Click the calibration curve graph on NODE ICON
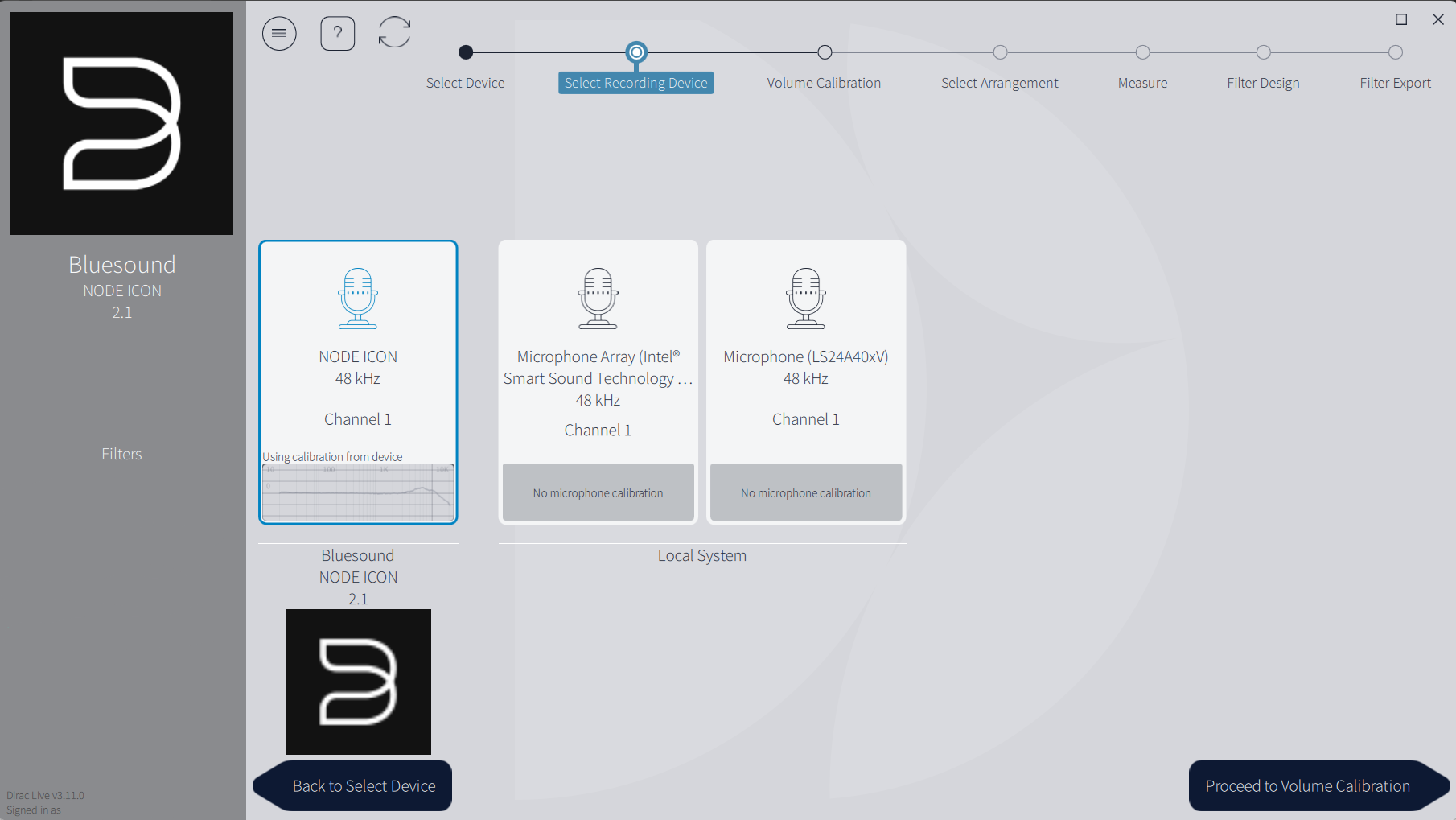Screen dimensions: 1456x820 (358, 492)
